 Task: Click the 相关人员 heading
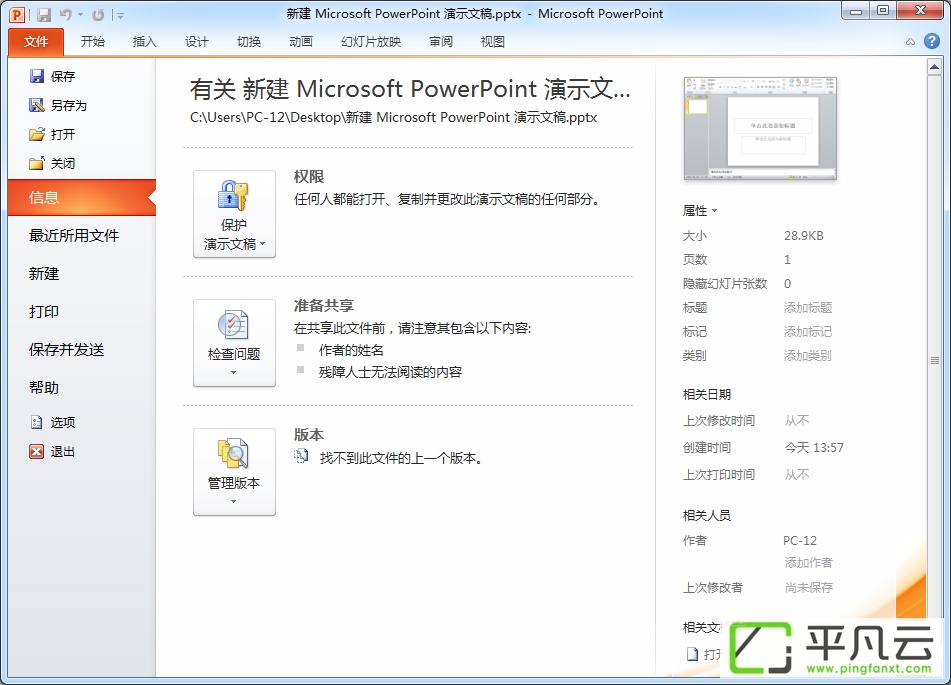(x=707, y=516)
